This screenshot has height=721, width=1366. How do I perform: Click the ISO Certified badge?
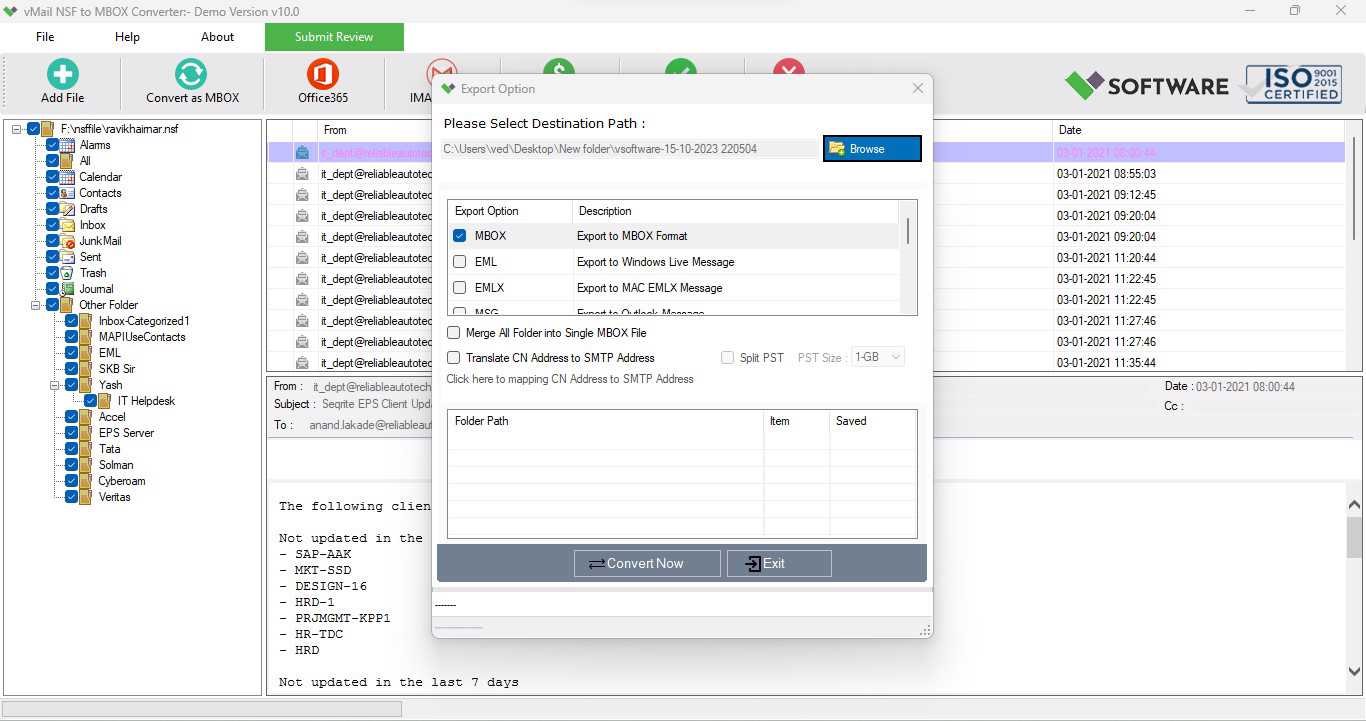(x=1293, y=84)
